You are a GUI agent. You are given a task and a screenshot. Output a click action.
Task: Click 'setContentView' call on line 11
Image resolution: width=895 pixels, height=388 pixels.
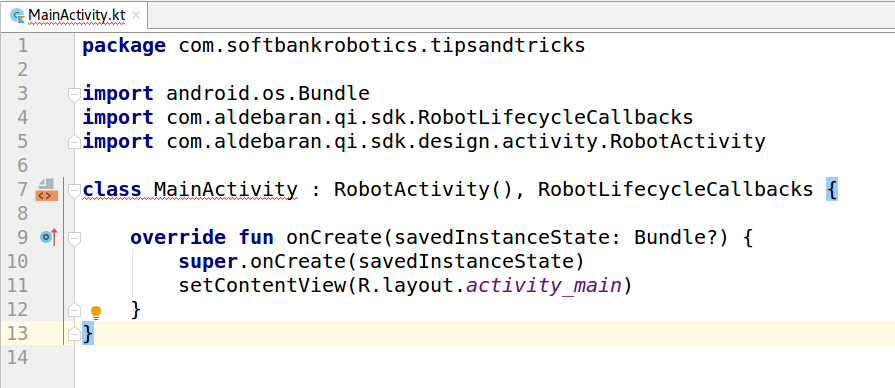262,285
